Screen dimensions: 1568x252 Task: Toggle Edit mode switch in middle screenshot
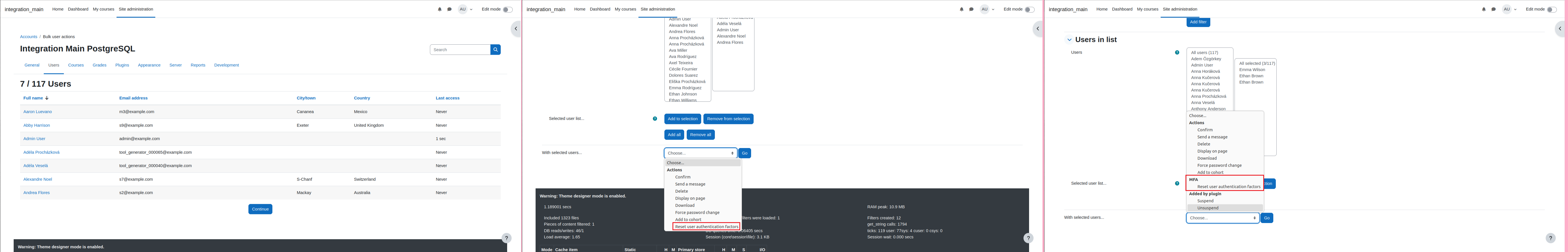coord(1029,9)
